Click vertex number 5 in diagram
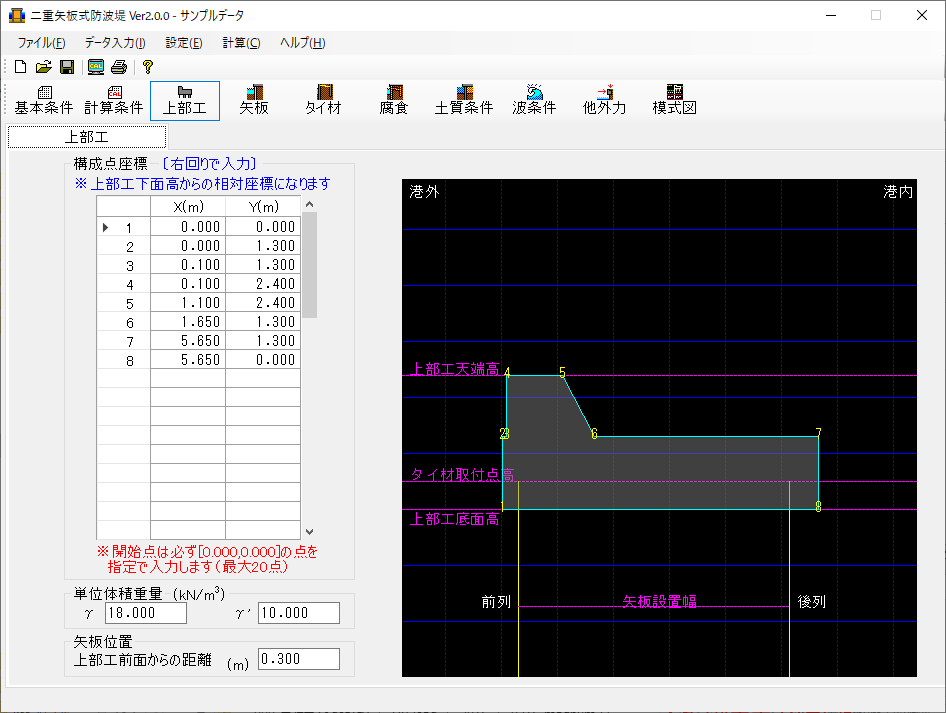This screenshot has height=713, width=946. 562,372
